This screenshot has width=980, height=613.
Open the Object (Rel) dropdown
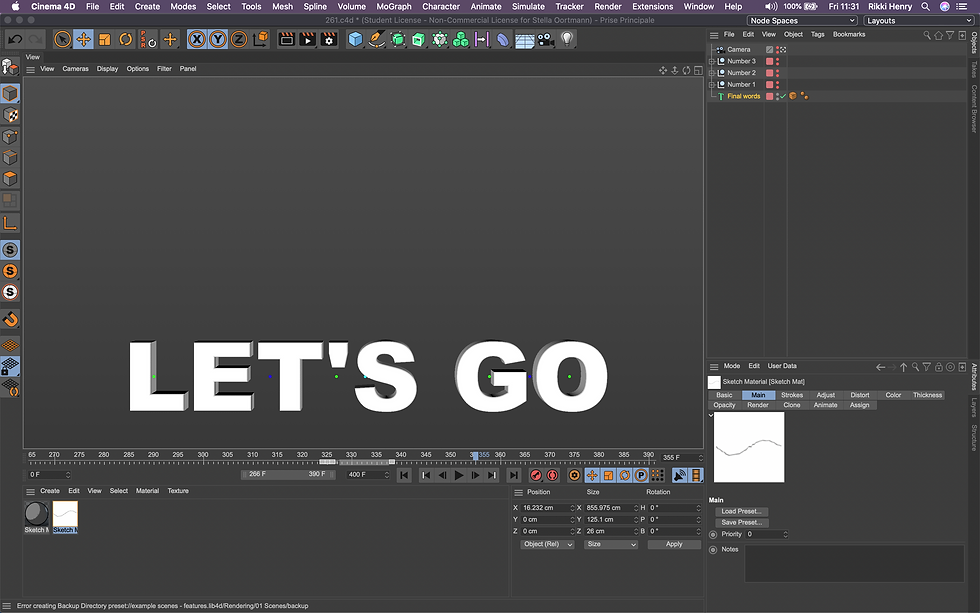548,544
